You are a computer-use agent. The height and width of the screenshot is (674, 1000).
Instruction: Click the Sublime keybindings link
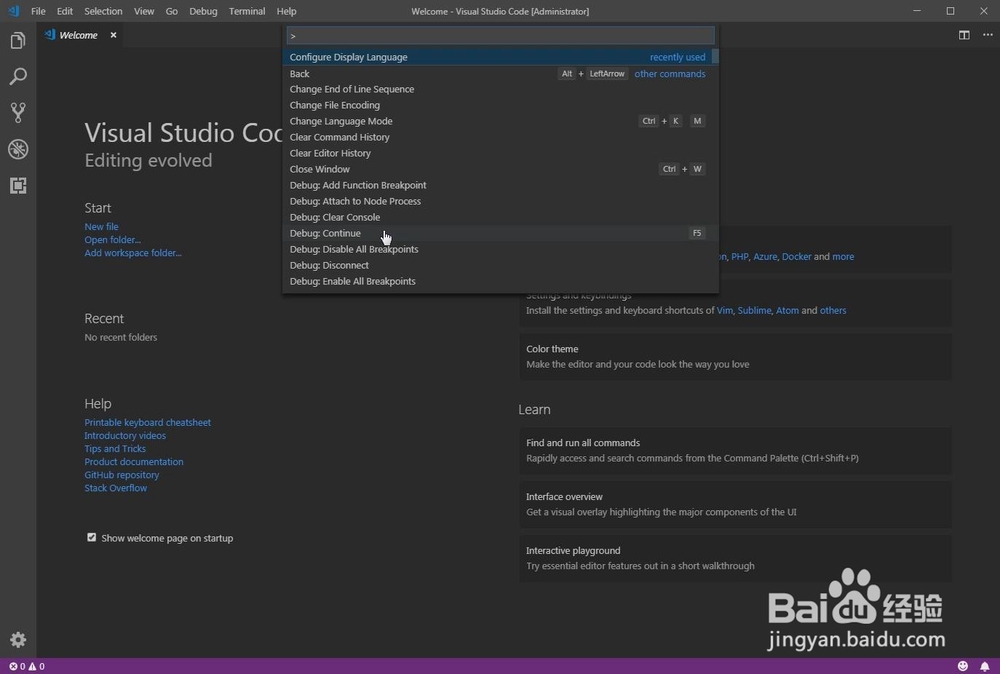pyautogui.click(x=754, y=311)
